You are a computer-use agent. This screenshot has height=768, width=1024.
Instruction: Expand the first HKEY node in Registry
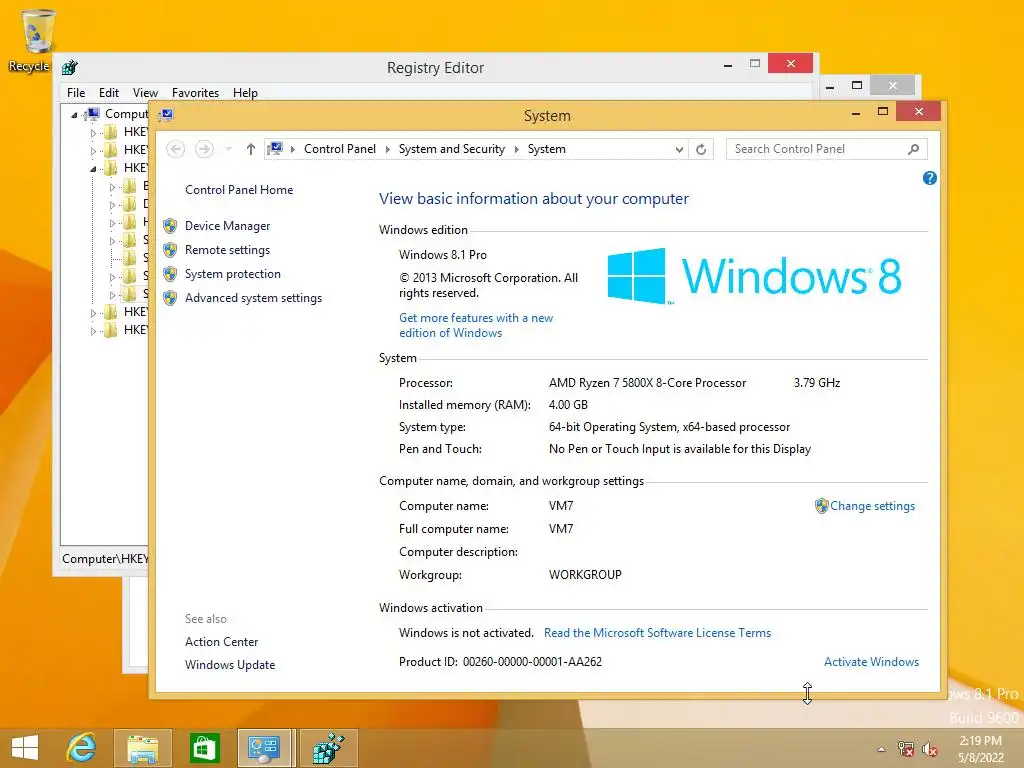tap(93, 133)
